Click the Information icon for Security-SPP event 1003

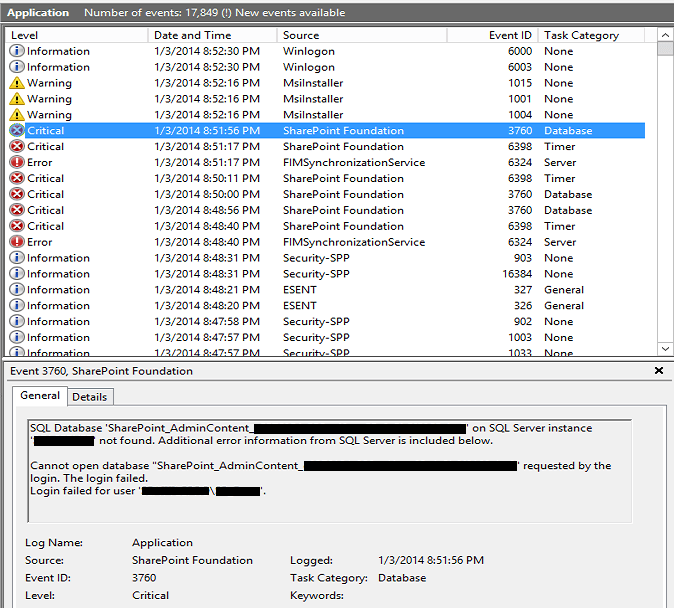point(17,337)
